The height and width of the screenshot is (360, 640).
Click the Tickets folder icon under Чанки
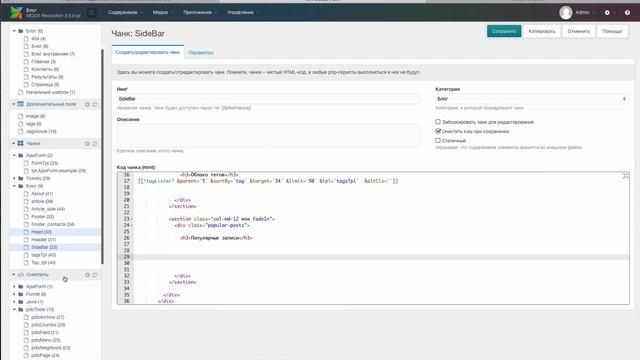(21, 178)
